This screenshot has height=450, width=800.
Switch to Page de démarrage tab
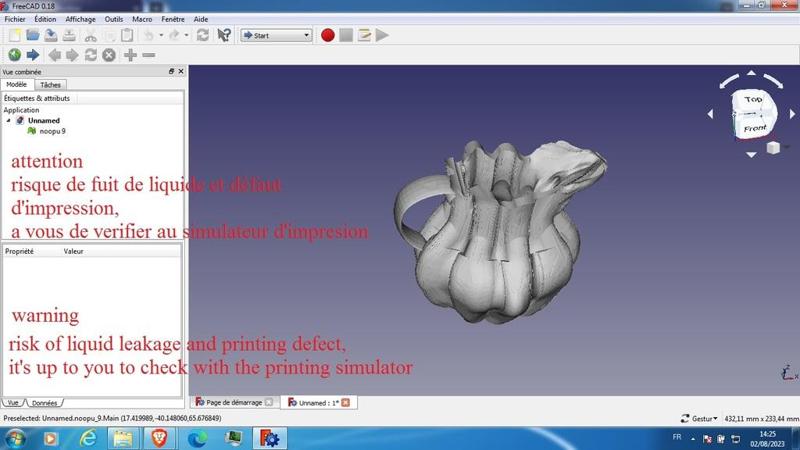(x=234, y=403)
